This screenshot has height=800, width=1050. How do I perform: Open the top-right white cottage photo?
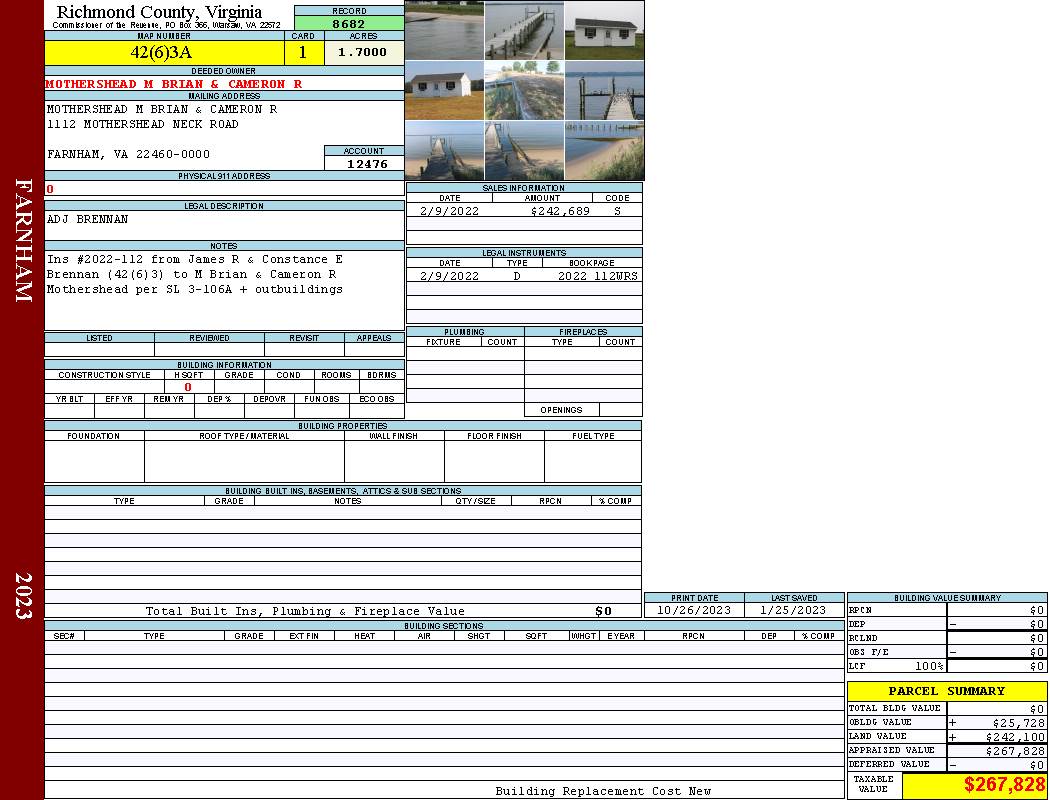coord(604,30)
